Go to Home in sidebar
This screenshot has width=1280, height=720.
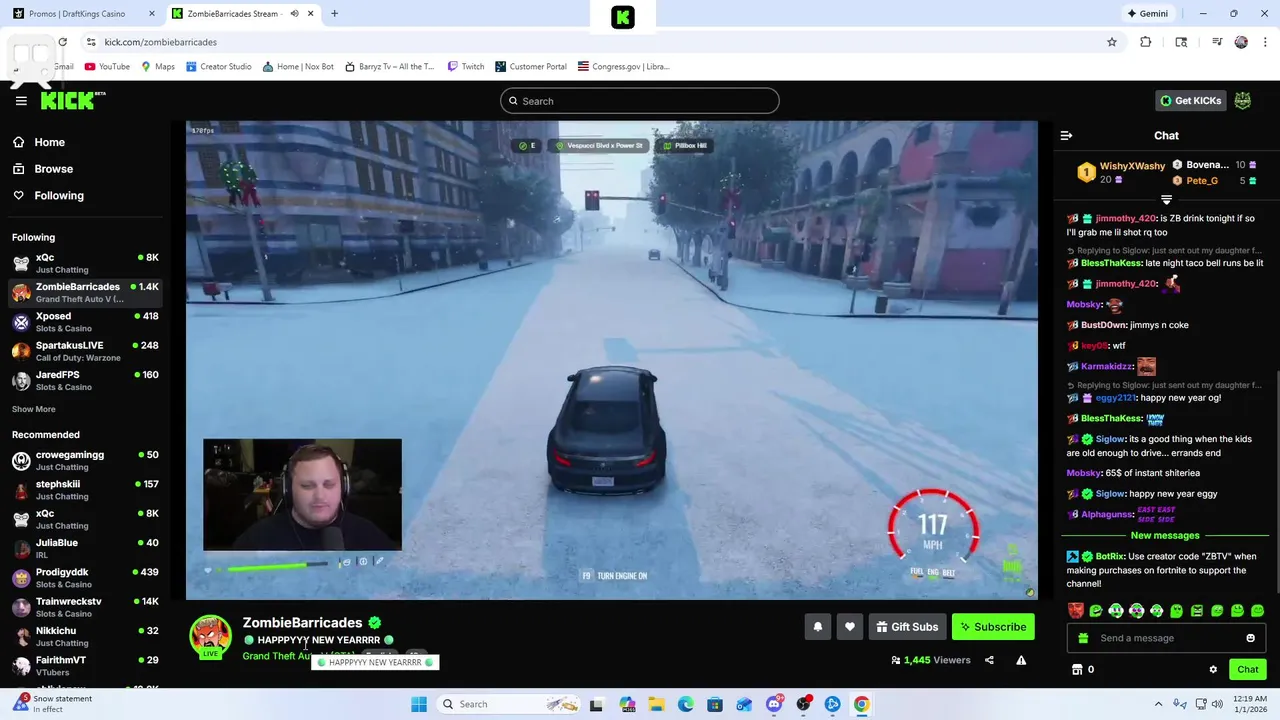click(49, 142)
